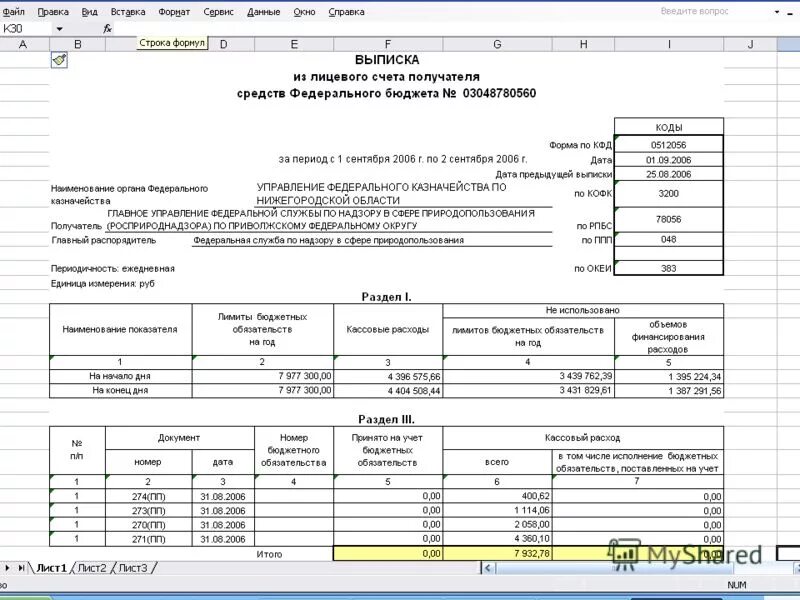
Task: Open the Данные menu
Action: pos(263,11)
